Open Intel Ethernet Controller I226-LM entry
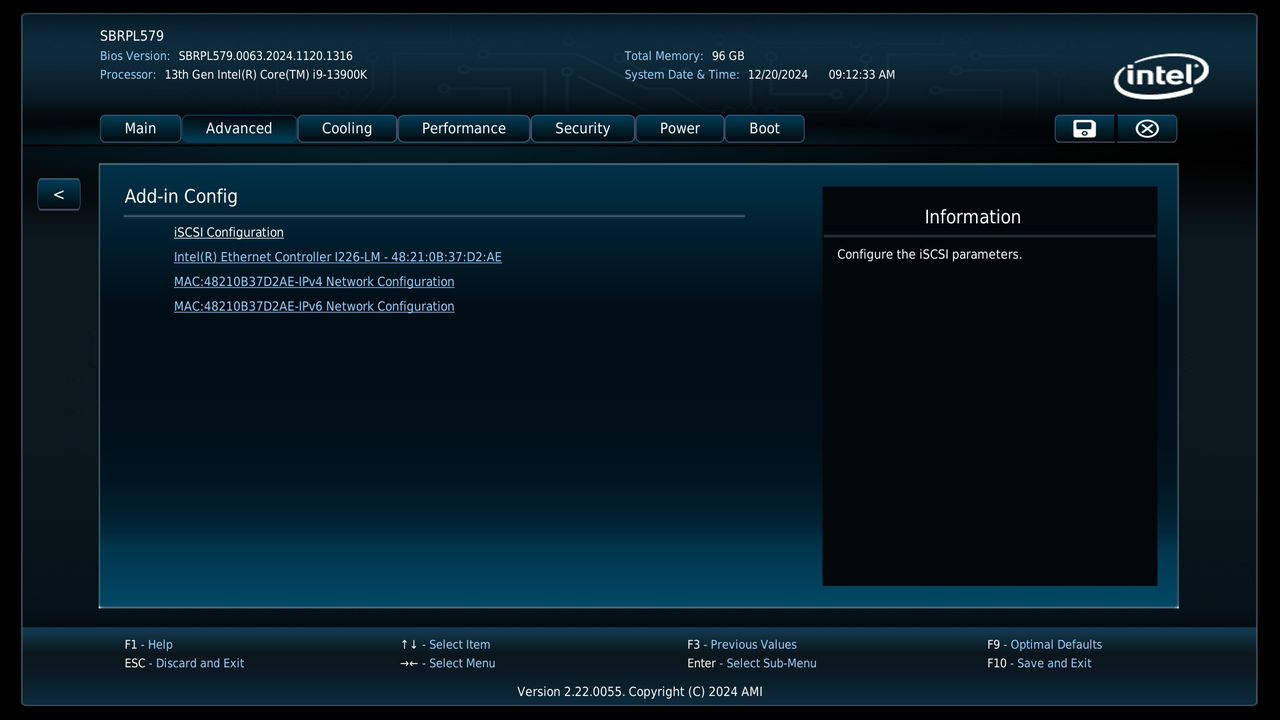Viewport: 1280px width, 720px height. coord(338,257)
